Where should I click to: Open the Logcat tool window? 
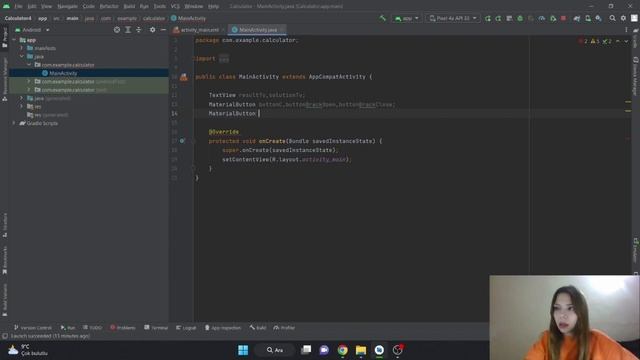coord(186,328)
